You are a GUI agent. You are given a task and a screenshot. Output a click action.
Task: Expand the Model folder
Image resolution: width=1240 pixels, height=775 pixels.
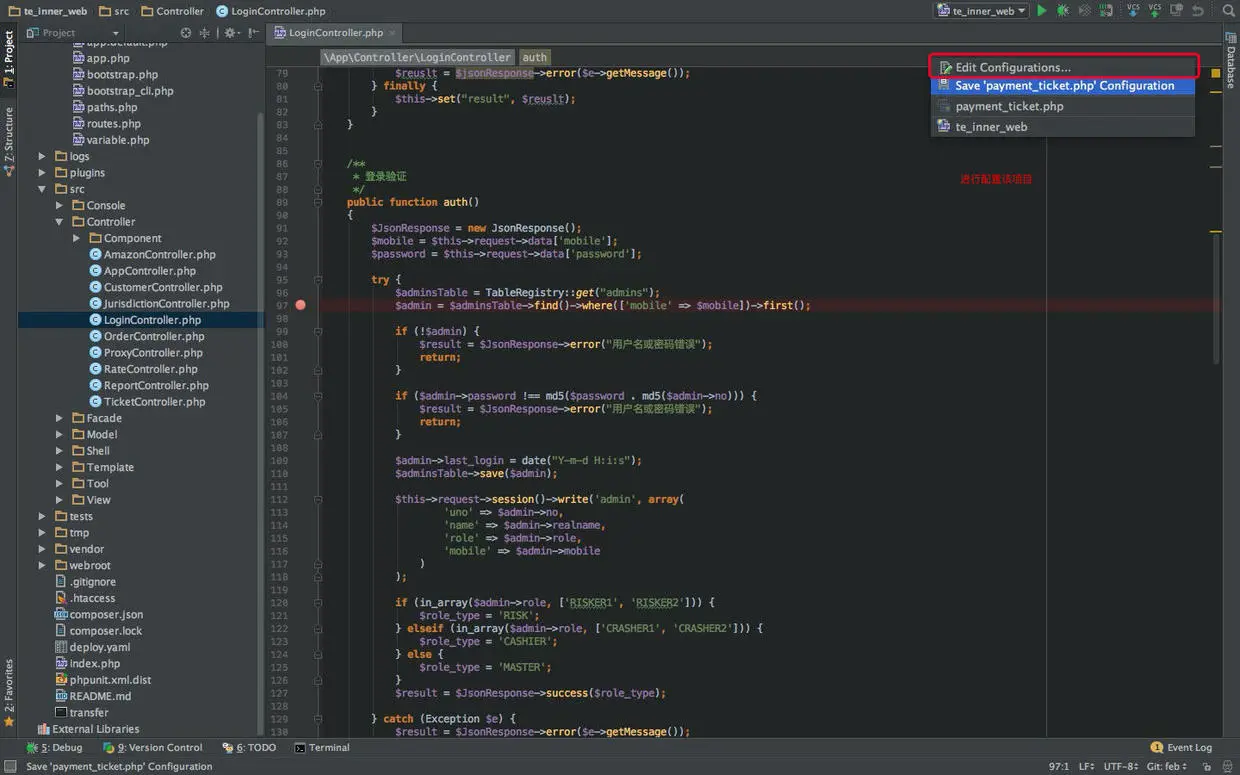point(59,435)
